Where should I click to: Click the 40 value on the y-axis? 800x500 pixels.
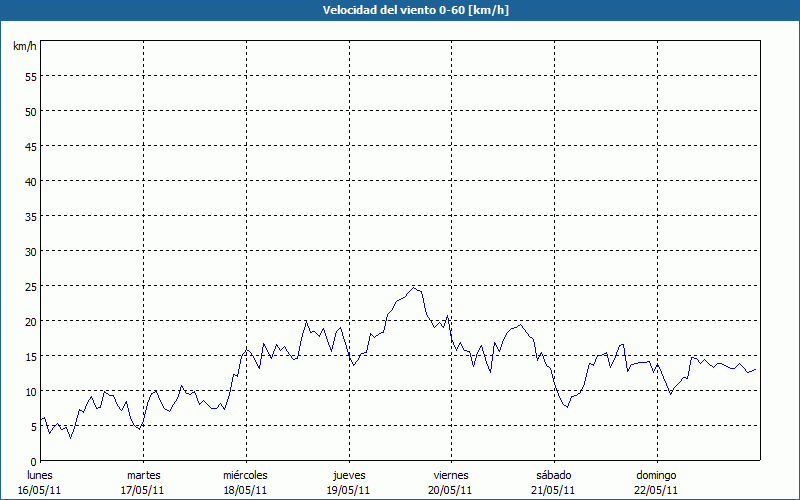[30, 181]
